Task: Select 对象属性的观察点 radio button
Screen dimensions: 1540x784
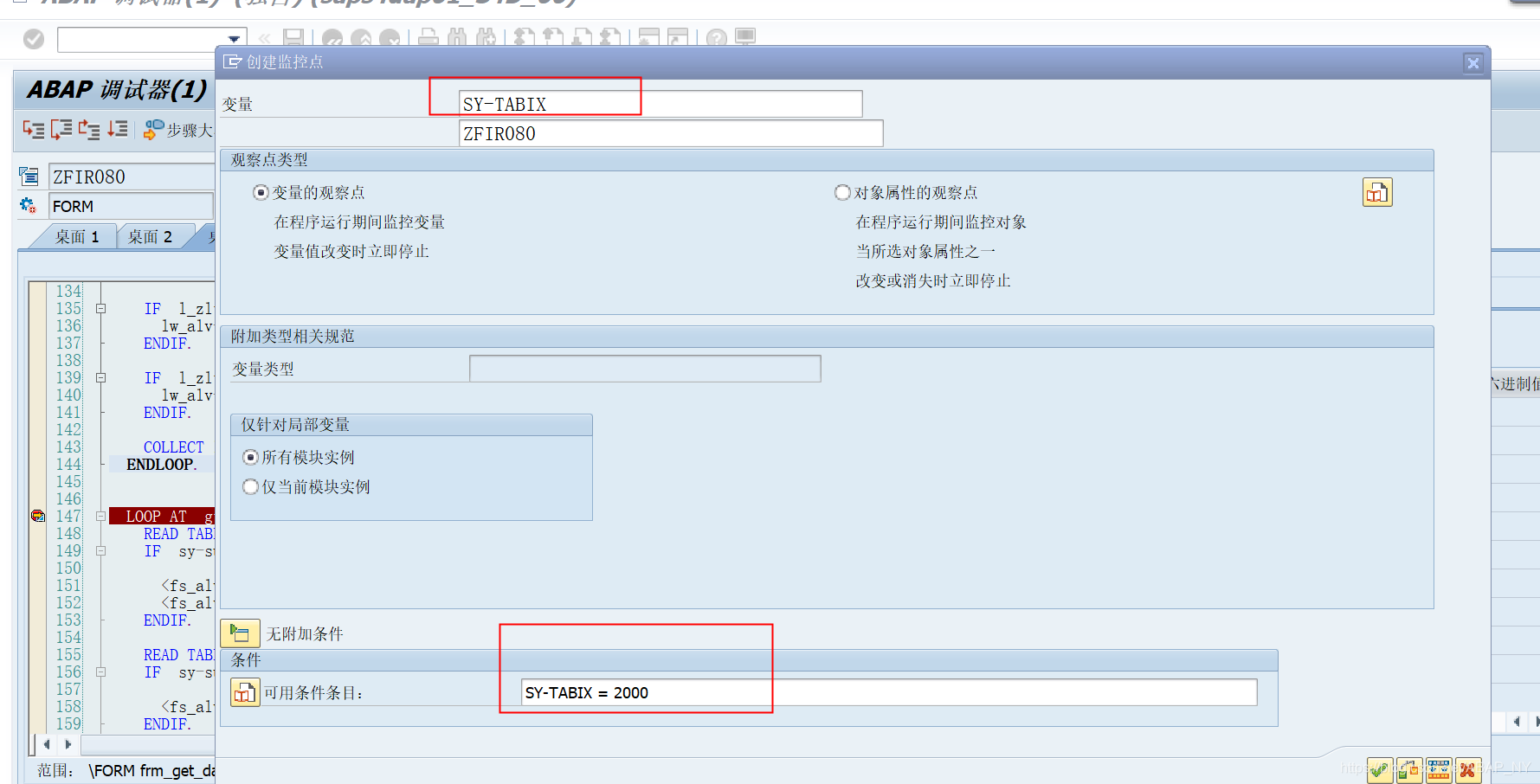Action: point(842,192)
